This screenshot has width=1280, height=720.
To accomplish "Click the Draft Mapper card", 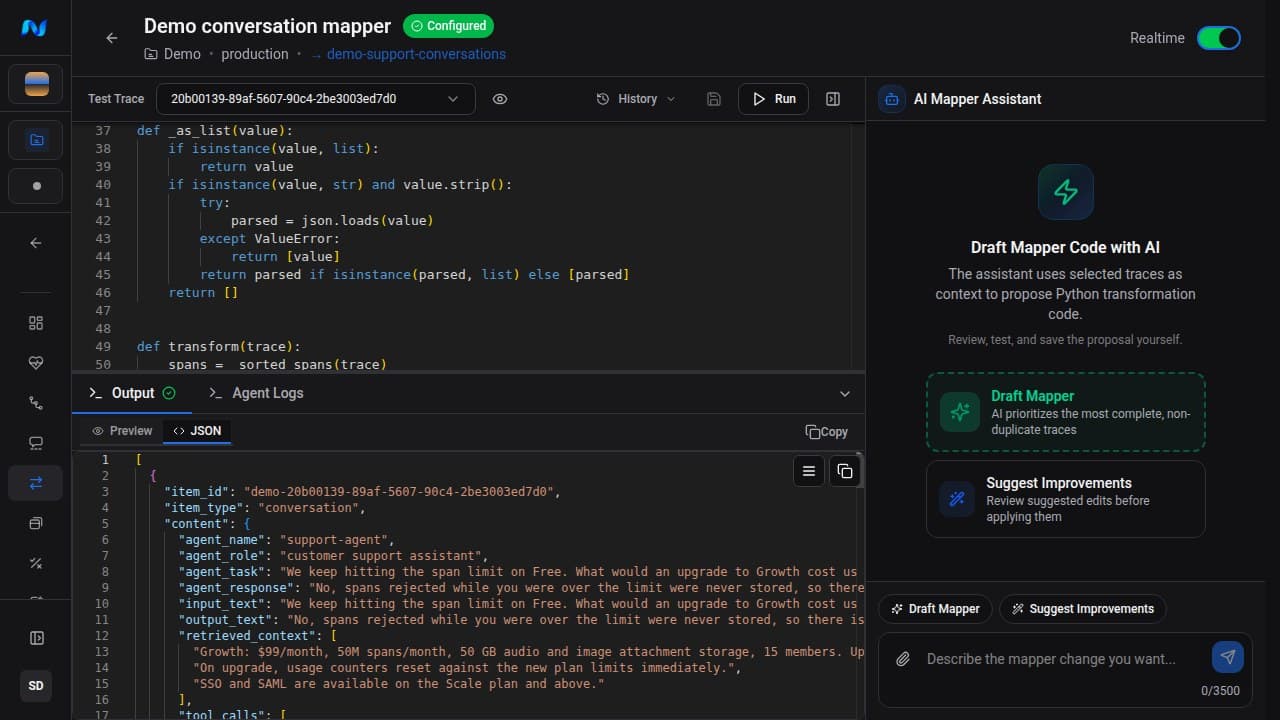I will tap(1066, 412).
